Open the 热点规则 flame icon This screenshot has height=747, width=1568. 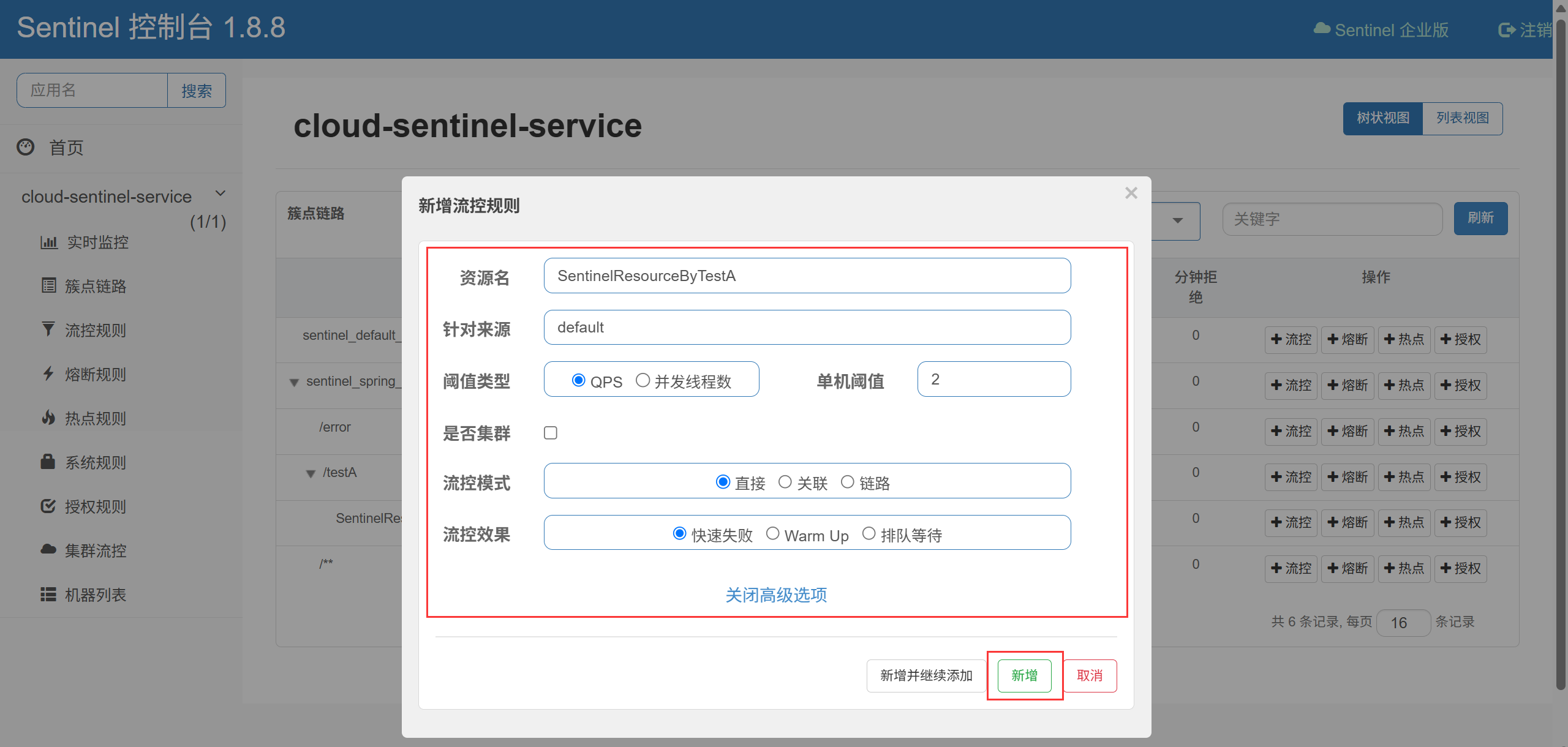coord(48,418)
